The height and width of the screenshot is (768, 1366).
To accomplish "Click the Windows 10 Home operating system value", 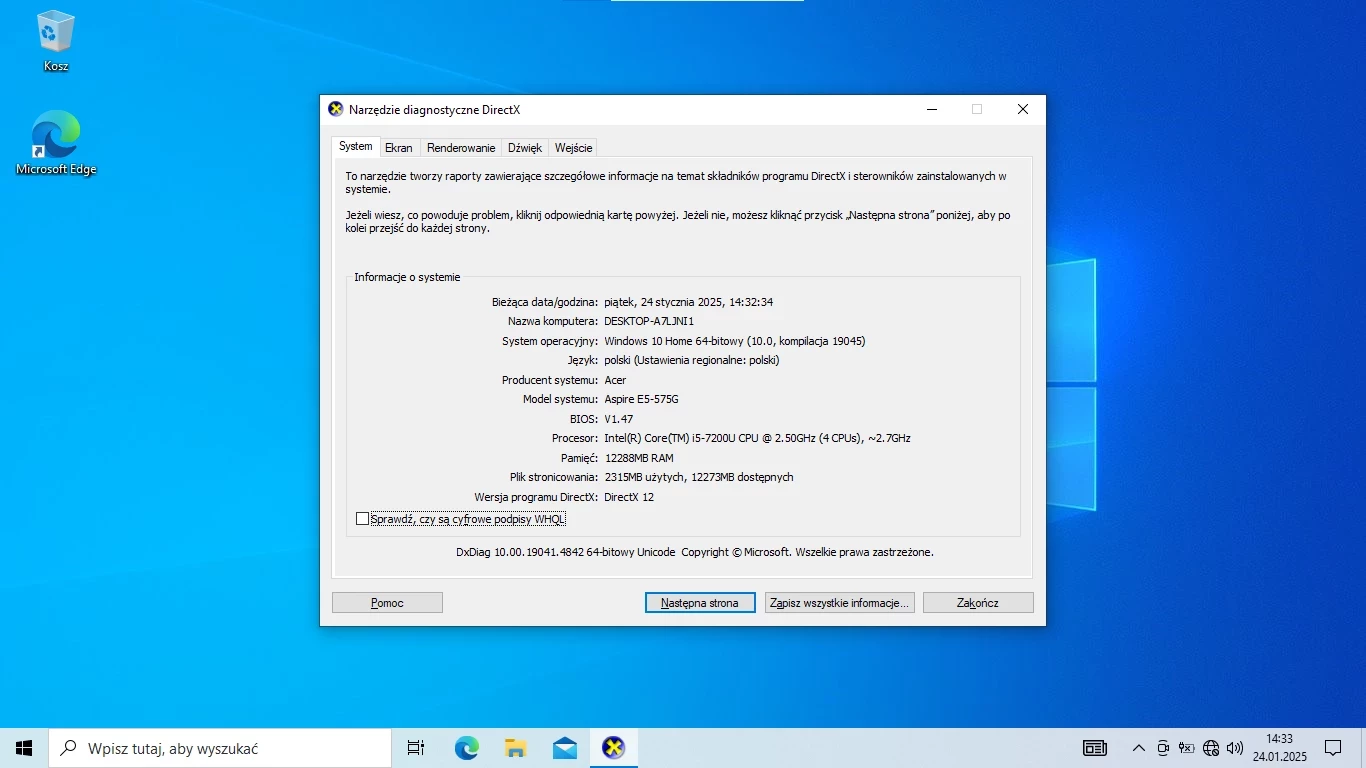I will click(735, 341).
